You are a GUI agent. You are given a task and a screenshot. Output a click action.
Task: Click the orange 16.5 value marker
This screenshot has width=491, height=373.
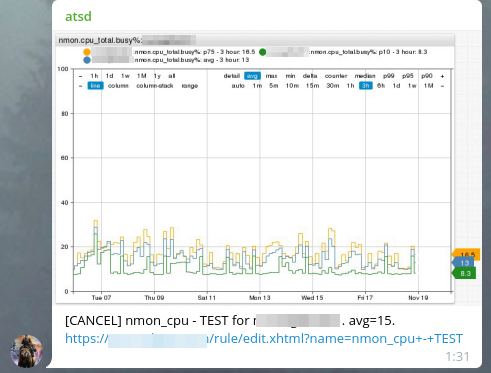(467, 254)
